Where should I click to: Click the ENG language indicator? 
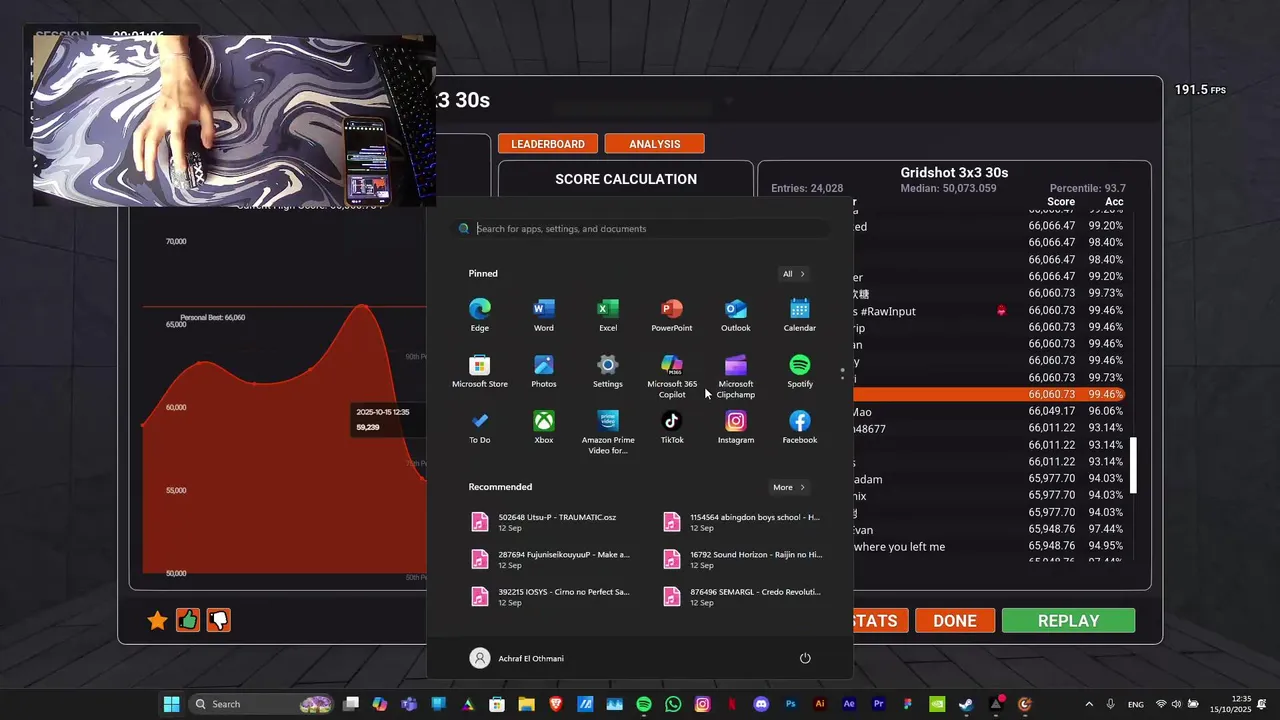(x=1135, y=704)
